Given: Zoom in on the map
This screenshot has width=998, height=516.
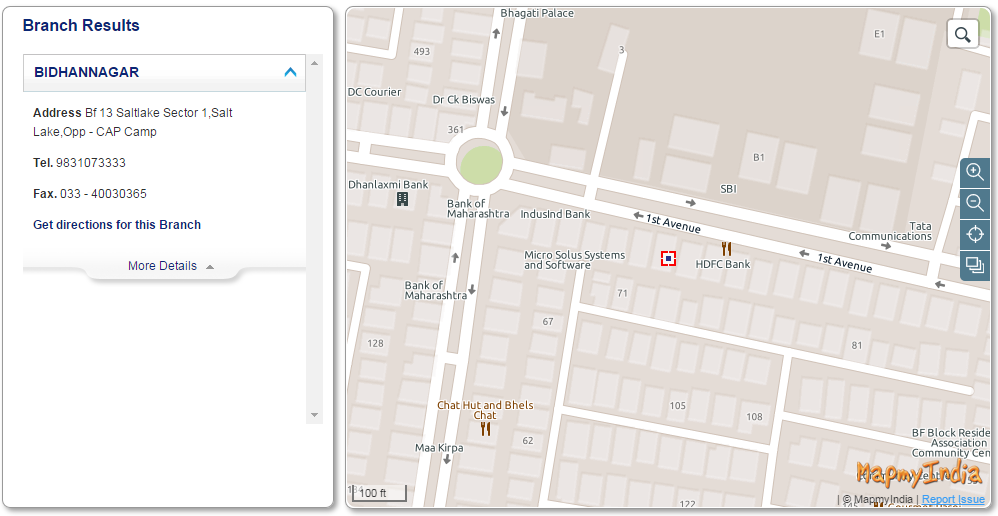Looking at the screenshot, I should [974, 171].
